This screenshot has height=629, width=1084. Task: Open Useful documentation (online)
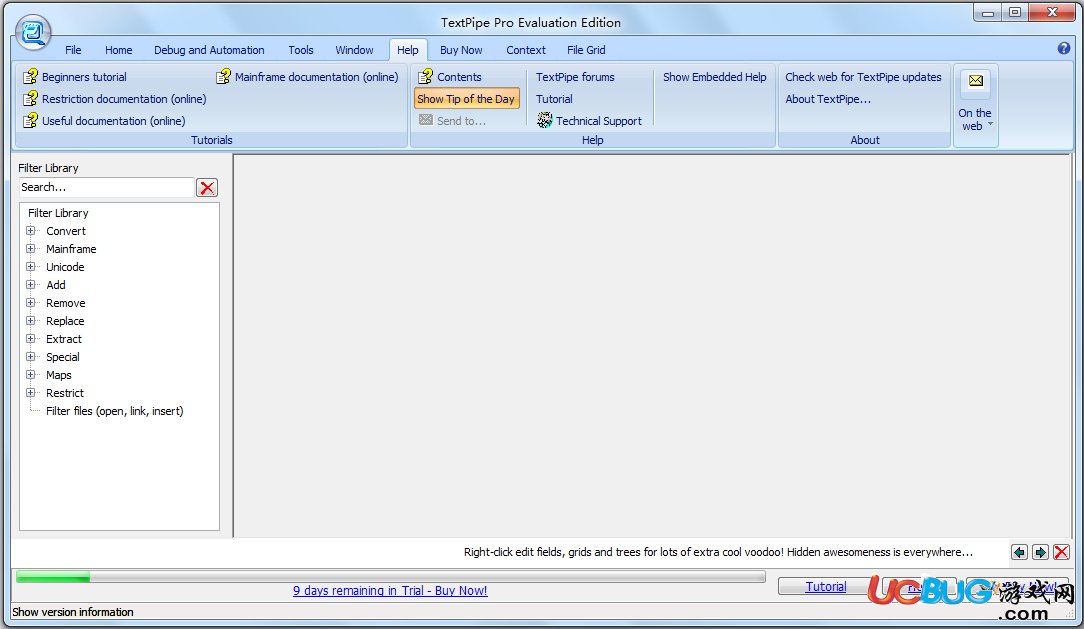[x=104, y=121]
